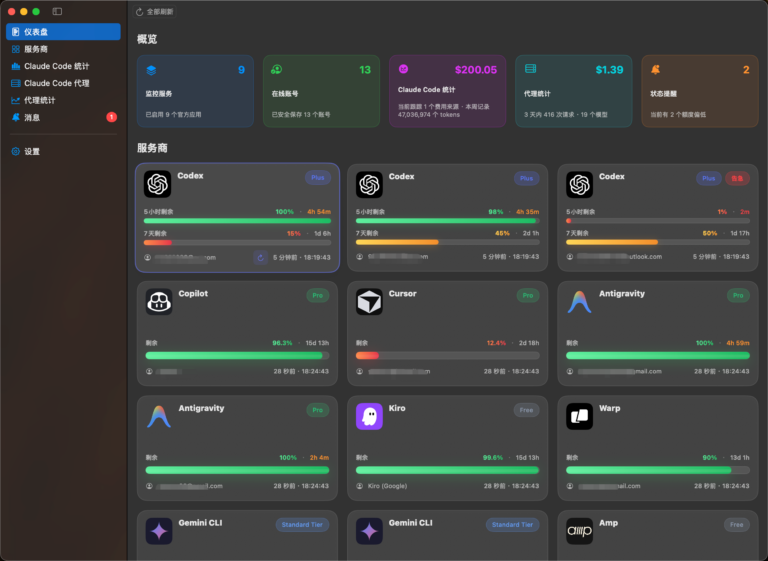This screenshot has height=561, width=768.
Task: Go to 服务商 in the sidebar
Action: (63, 49)
